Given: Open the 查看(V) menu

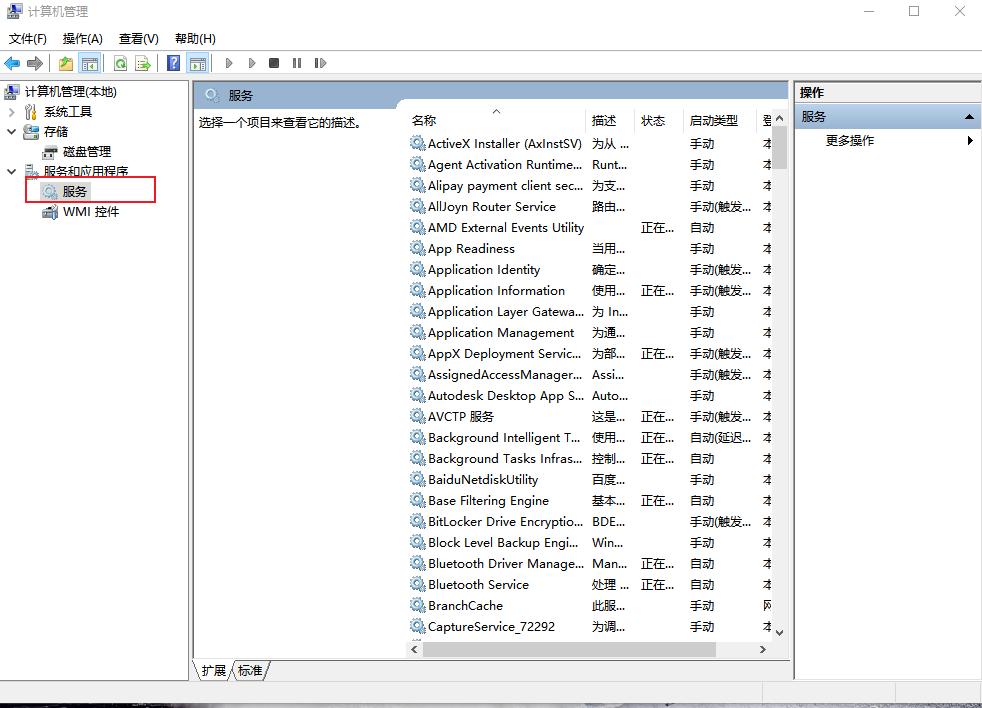Looking at the screenshot, I should point(138,38).
